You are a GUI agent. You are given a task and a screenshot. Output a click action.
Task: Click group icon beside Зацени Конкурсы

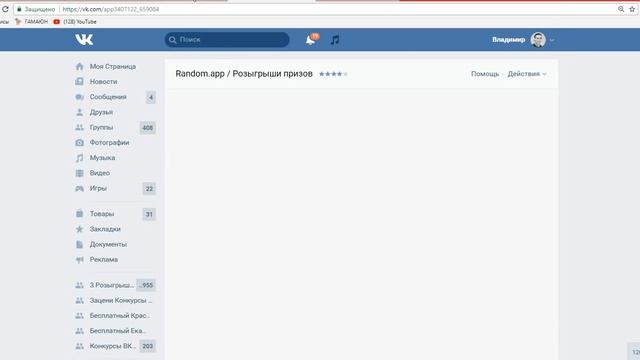pos(80,300)
